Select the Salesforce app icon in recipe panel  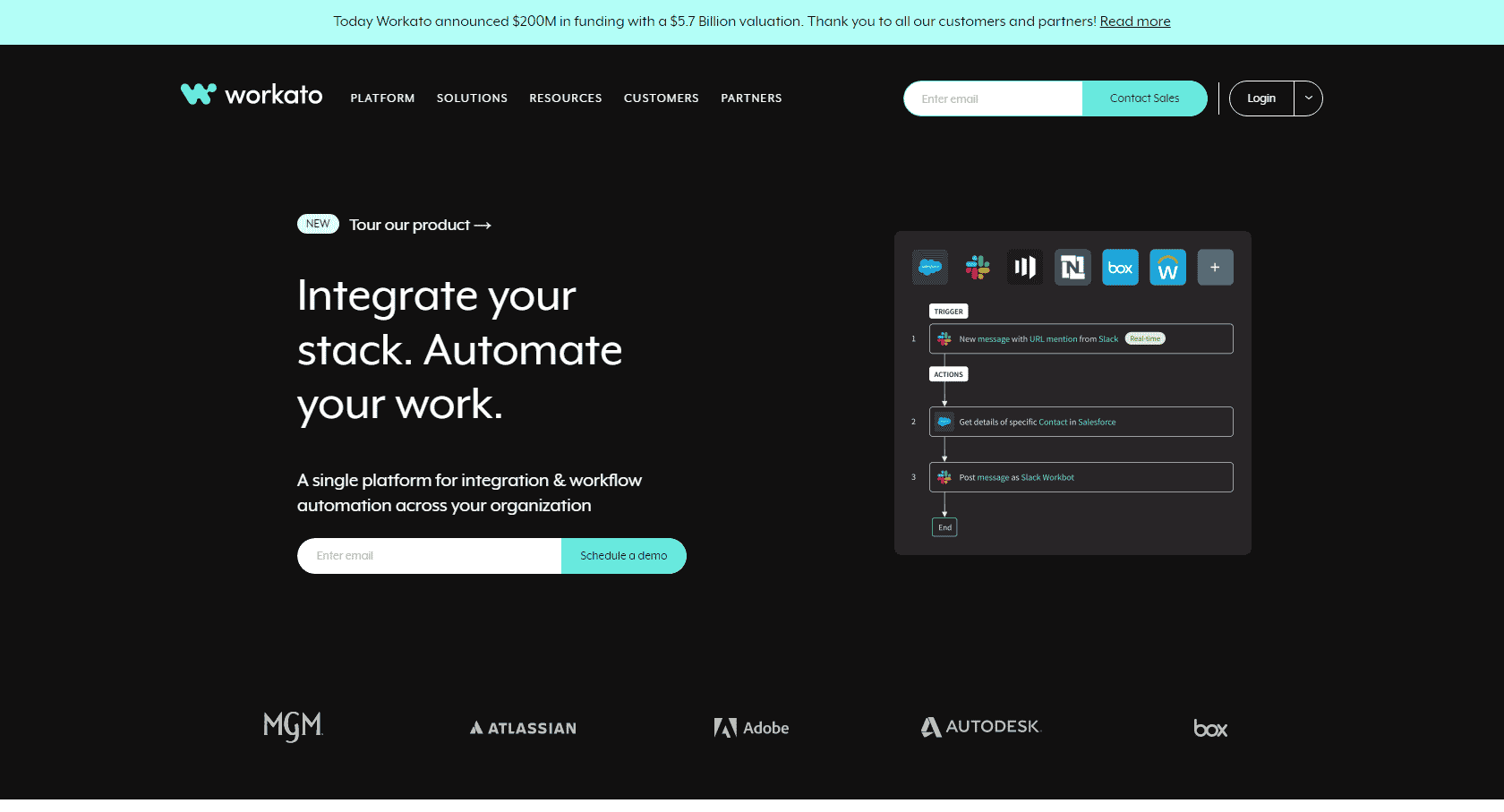(930, 267)
